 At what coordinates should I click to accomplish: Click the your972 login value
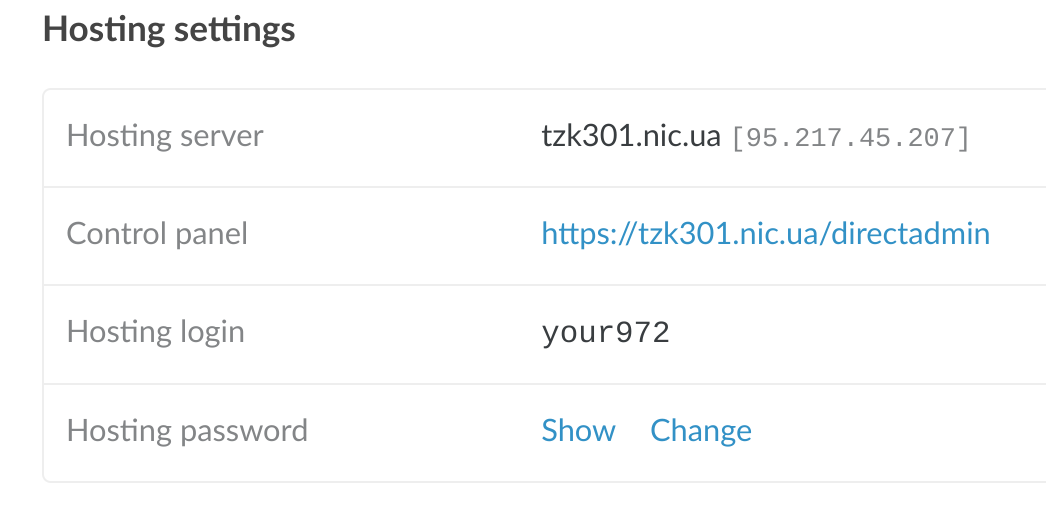pyautogui.click(x=605, y=333)
